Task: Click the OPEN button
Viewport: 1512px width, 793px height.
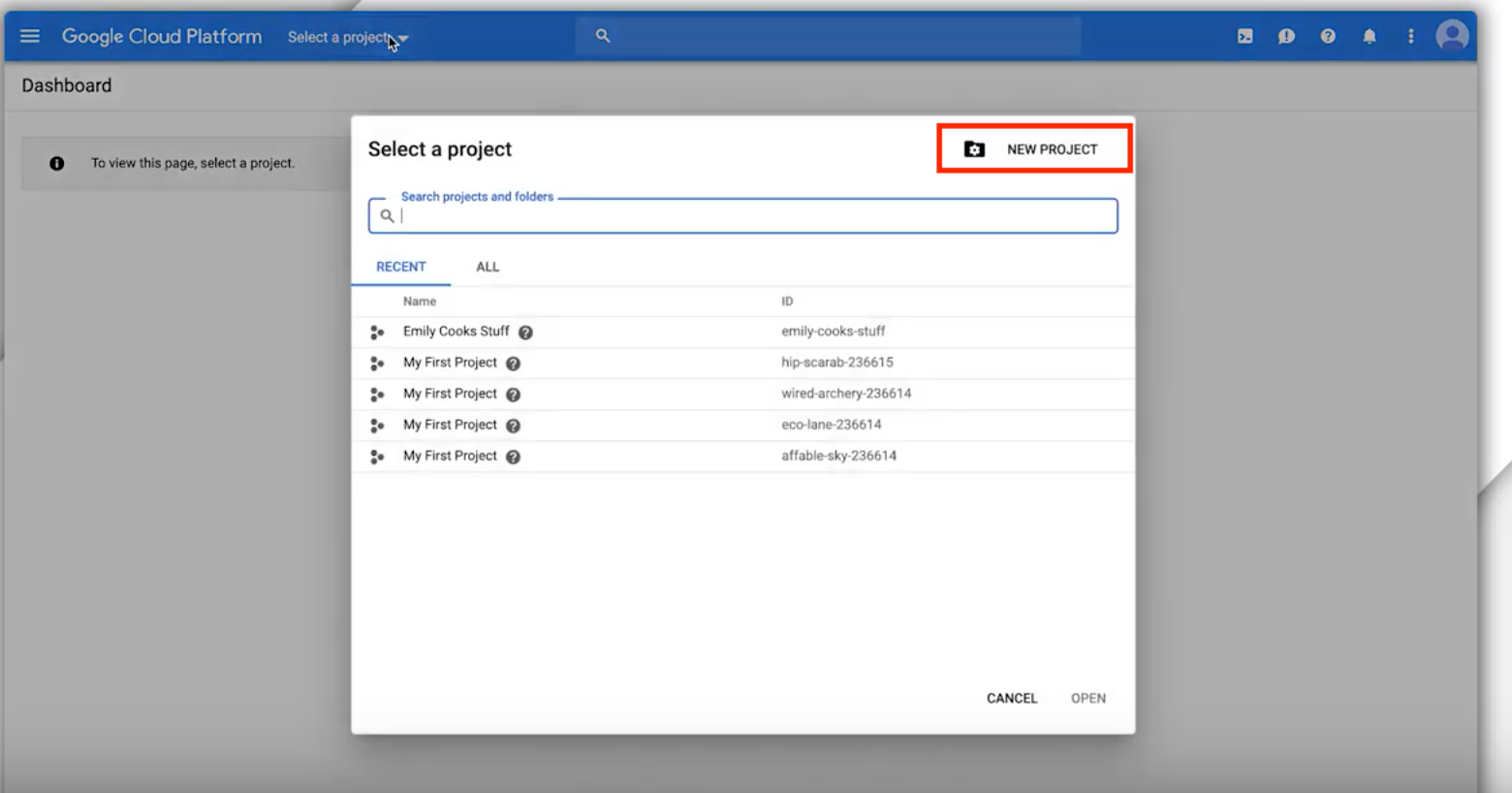Action: pyautogui.click(x=1088, y=698)
